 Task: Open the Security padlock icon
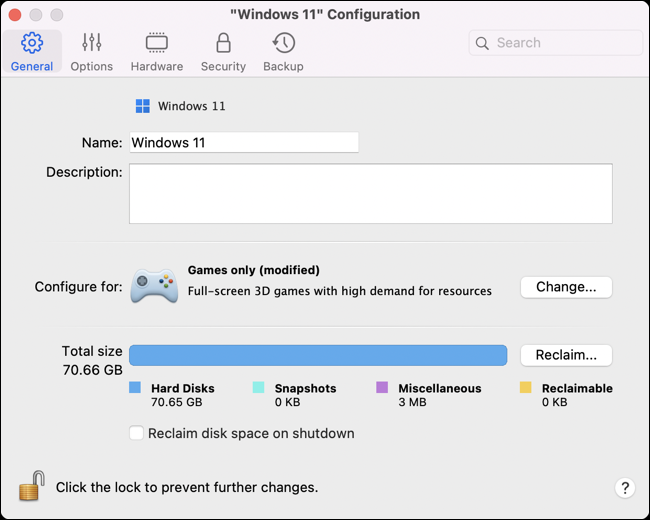click(223, 43)
